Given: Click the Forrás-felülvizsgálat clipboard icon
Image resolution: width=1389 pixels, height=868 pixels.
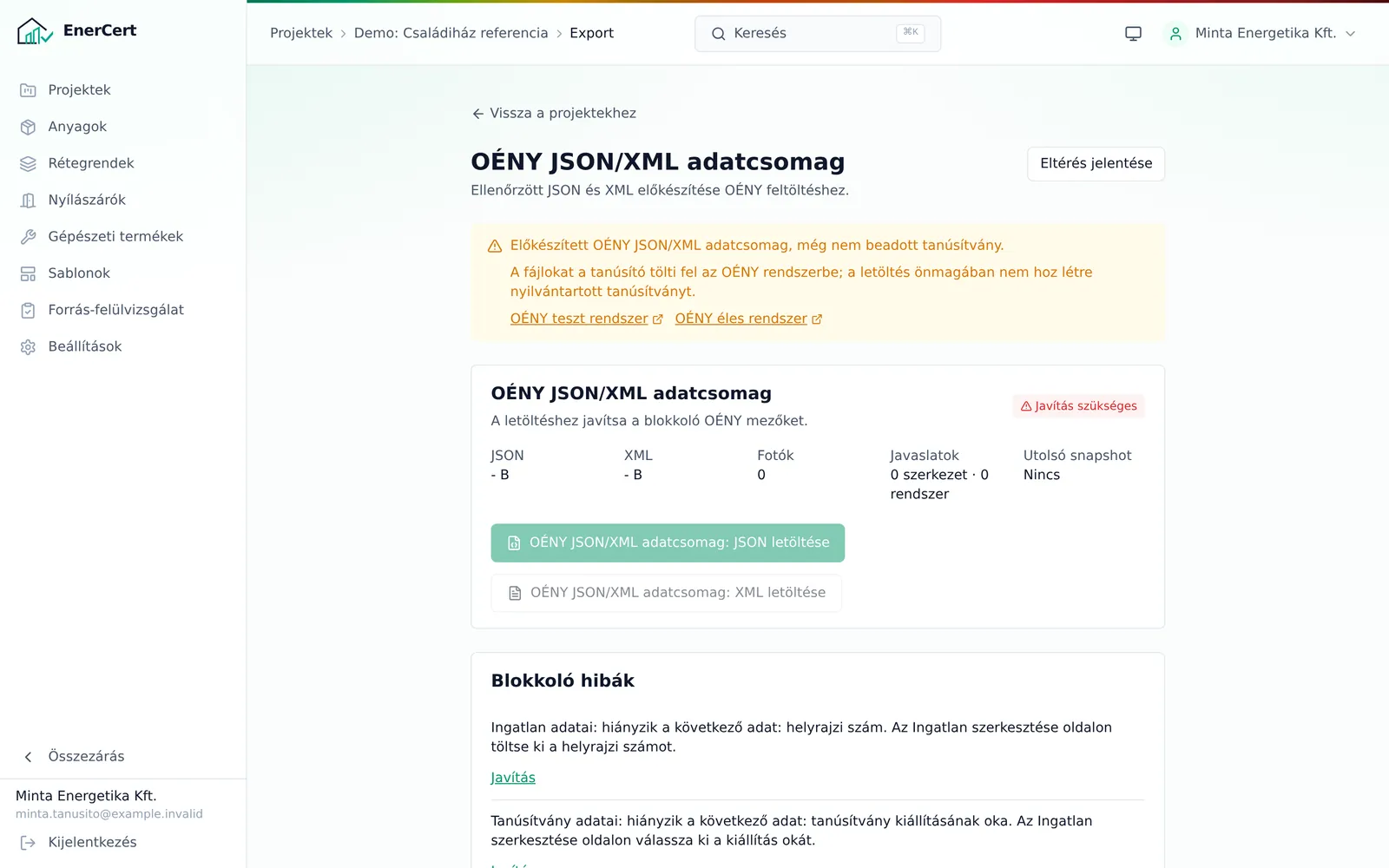Looking at the screenshot, I should 28,310.
